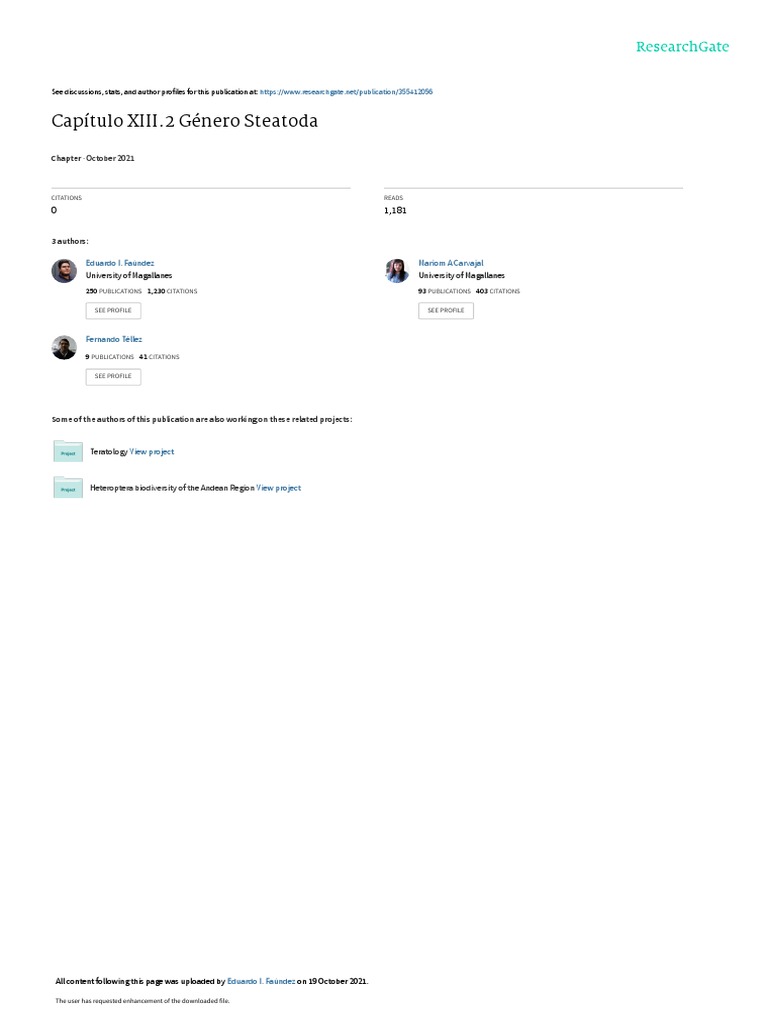Viewport: 768px width, 1024px height.
Task: Click Mariom A Carvajal's profile photo
Action: [x=397, y=270]
